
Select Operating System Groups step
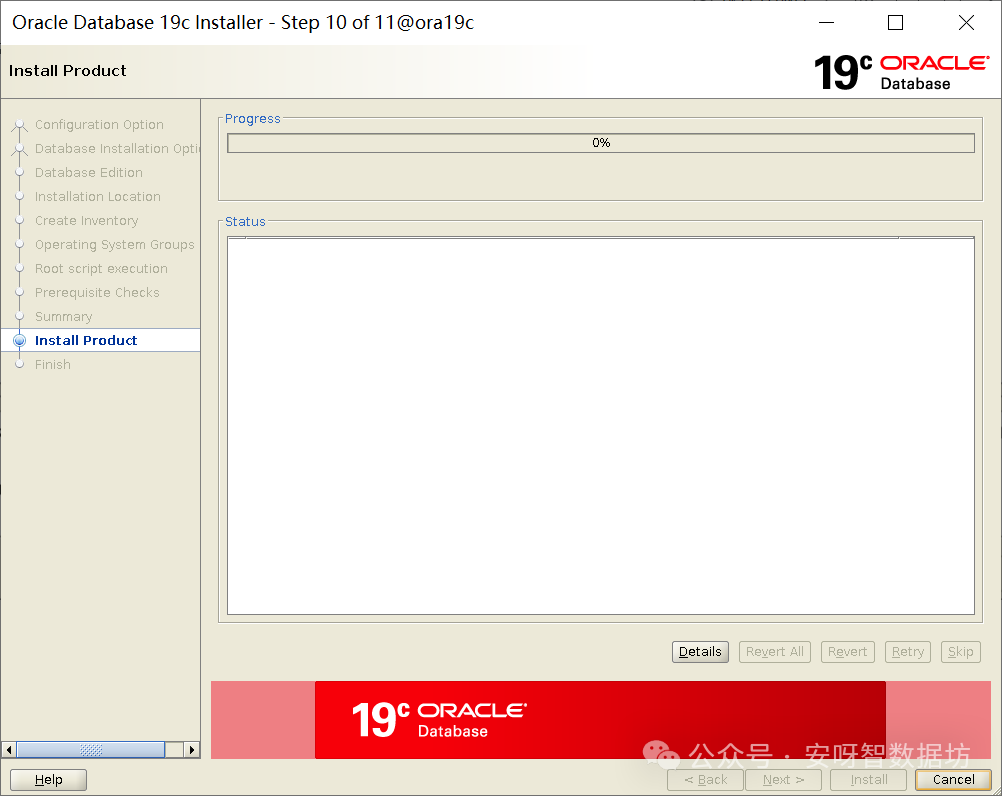point(114,245)
